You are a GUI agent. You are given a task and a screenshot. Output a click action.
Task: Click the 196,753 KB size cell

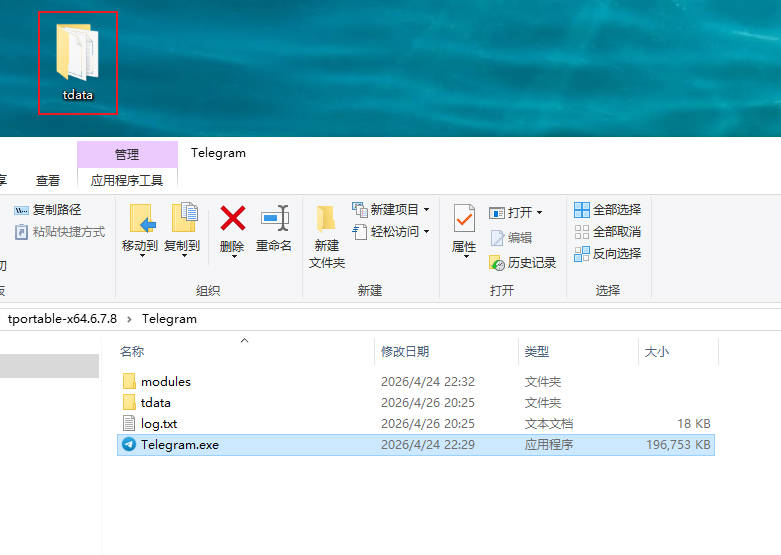678,444
